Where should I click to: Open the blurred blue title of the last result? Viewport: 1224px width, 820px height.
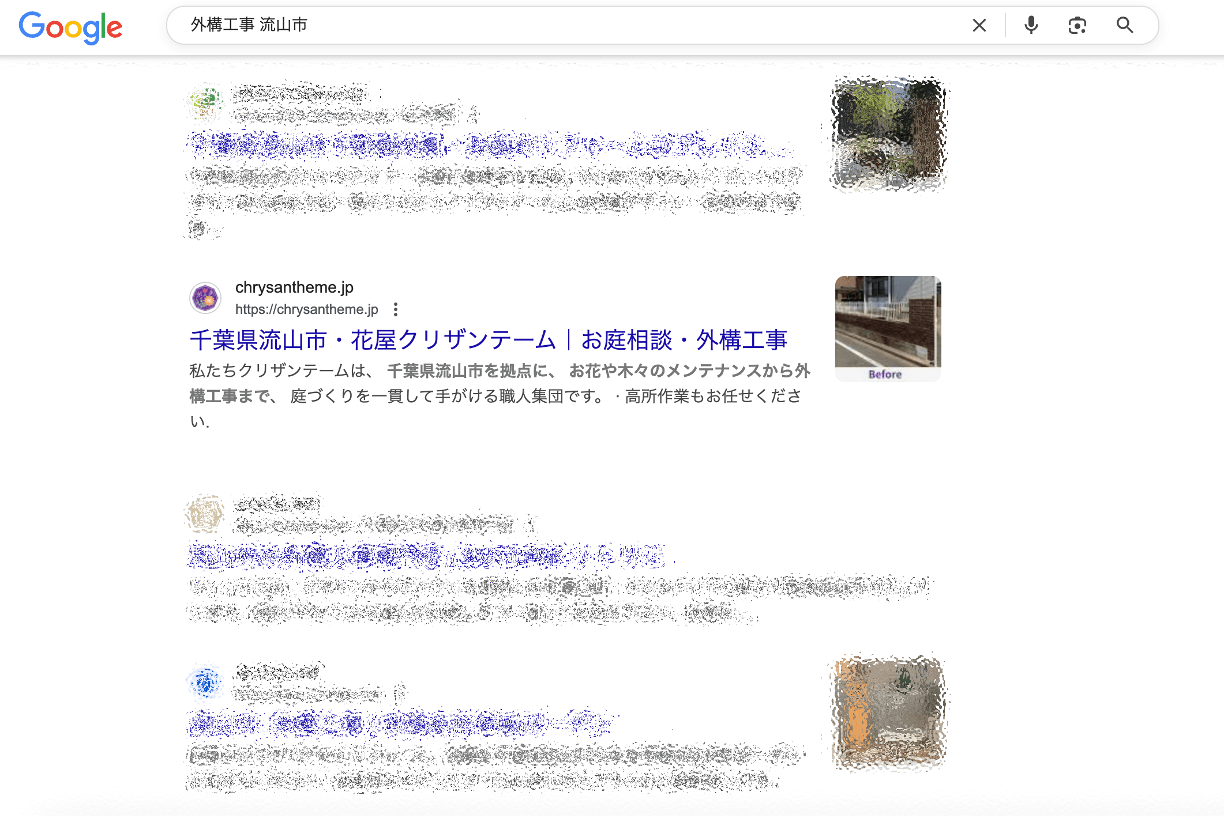click(x=400, y=721)
